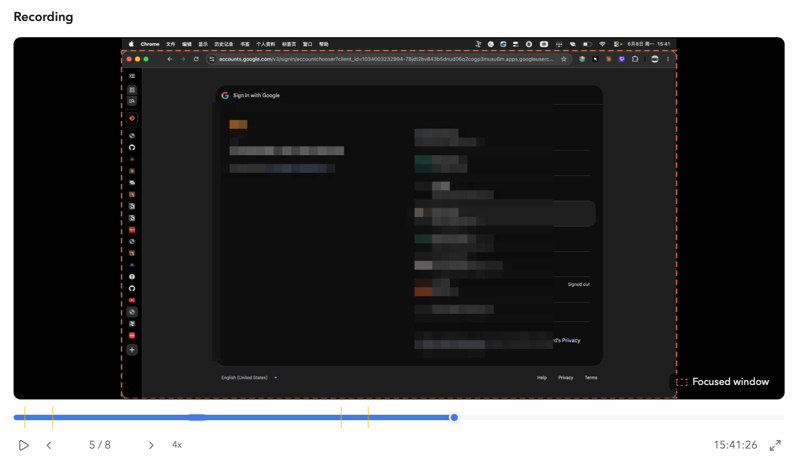Screen dimensions: 800x470
Task: Click the timestamp 15:41:26
Action: point(735,445)
